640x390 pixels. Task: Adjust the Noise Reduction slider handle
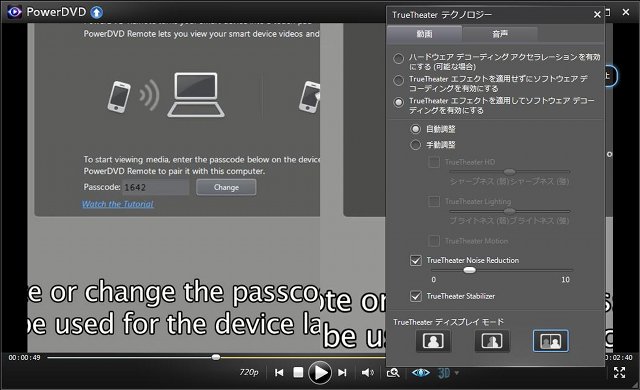(x=469, y=270)
